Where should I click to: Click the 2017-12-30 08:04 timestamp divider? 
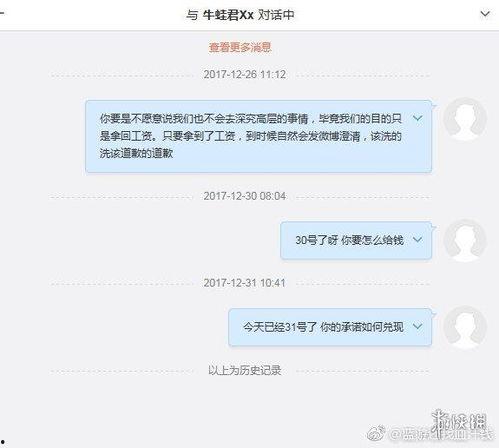point(245,196)
